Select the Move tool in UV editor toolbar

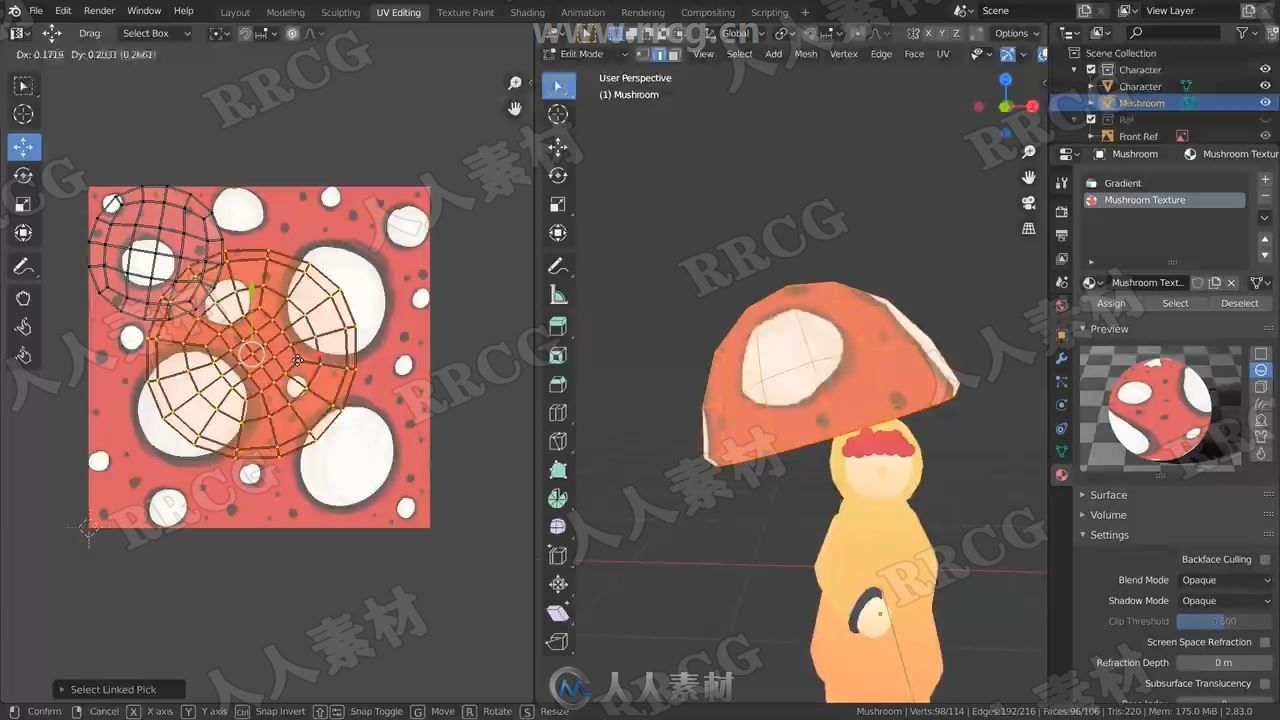(24, 147)
